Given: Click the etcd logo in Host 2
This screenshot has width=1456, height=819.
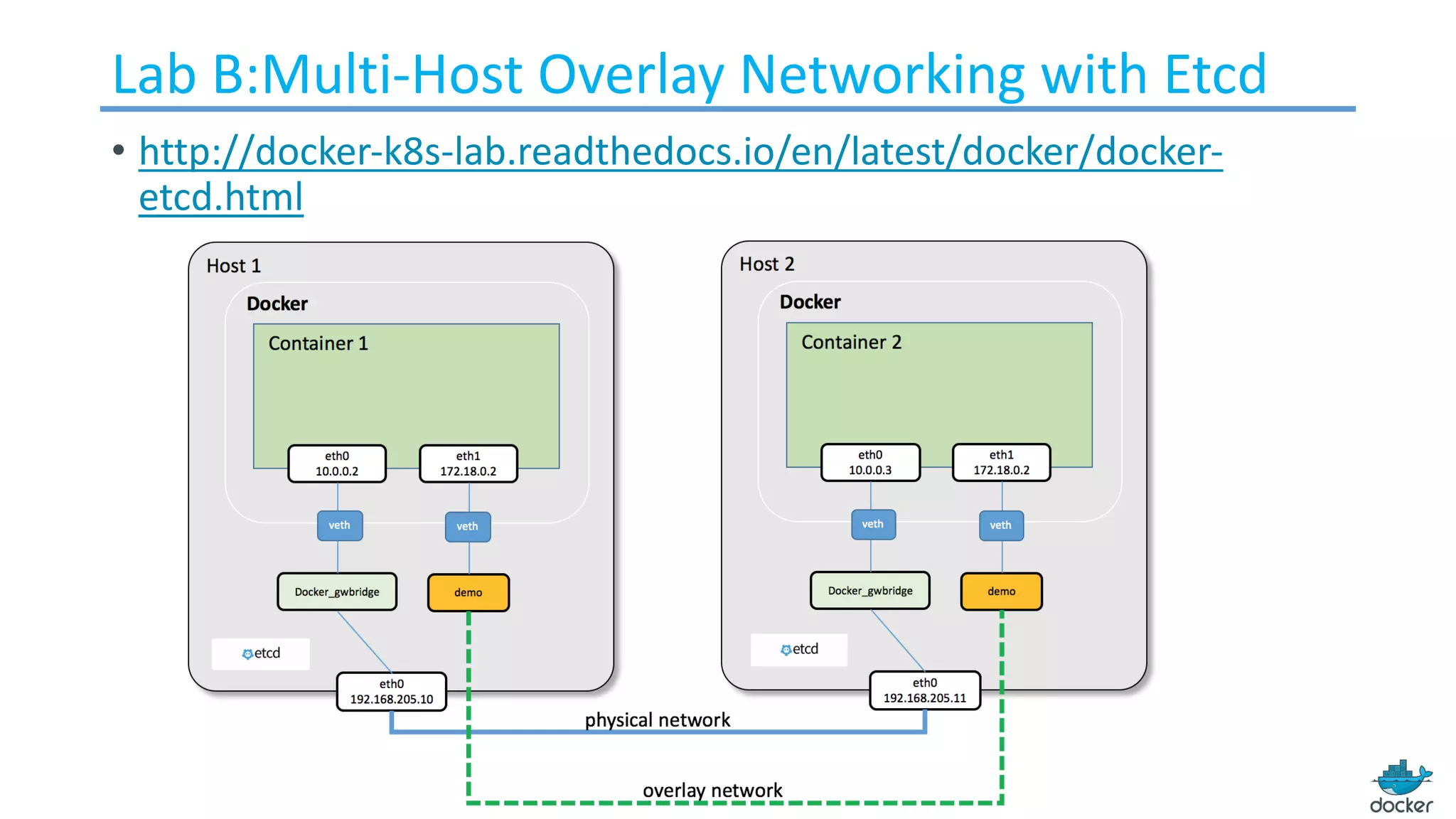Looking at the screenshot, I should (x=799, y=649).
